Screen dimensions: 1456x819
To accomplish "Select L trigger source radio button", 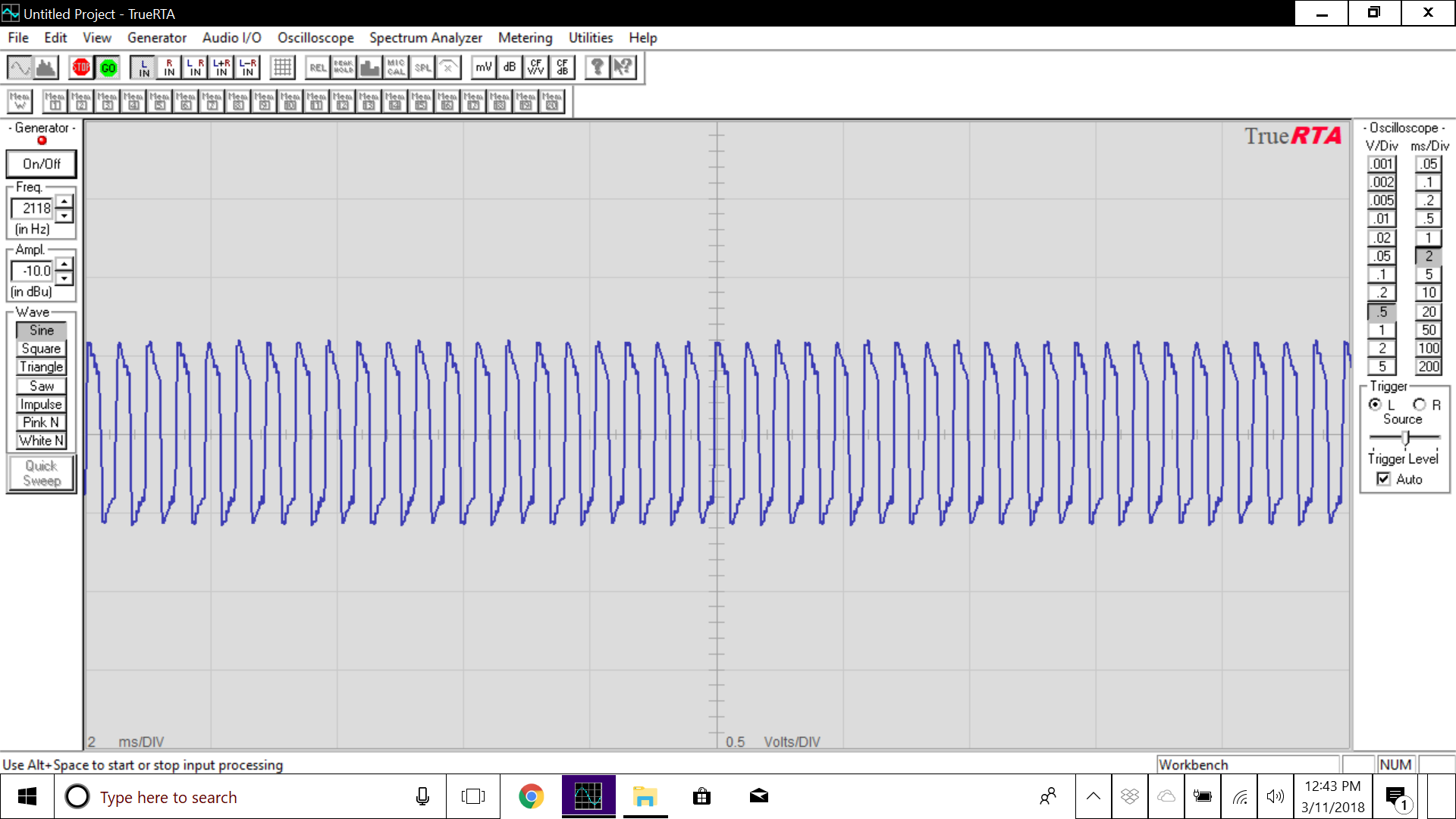I will click(x=1375, y=404).
